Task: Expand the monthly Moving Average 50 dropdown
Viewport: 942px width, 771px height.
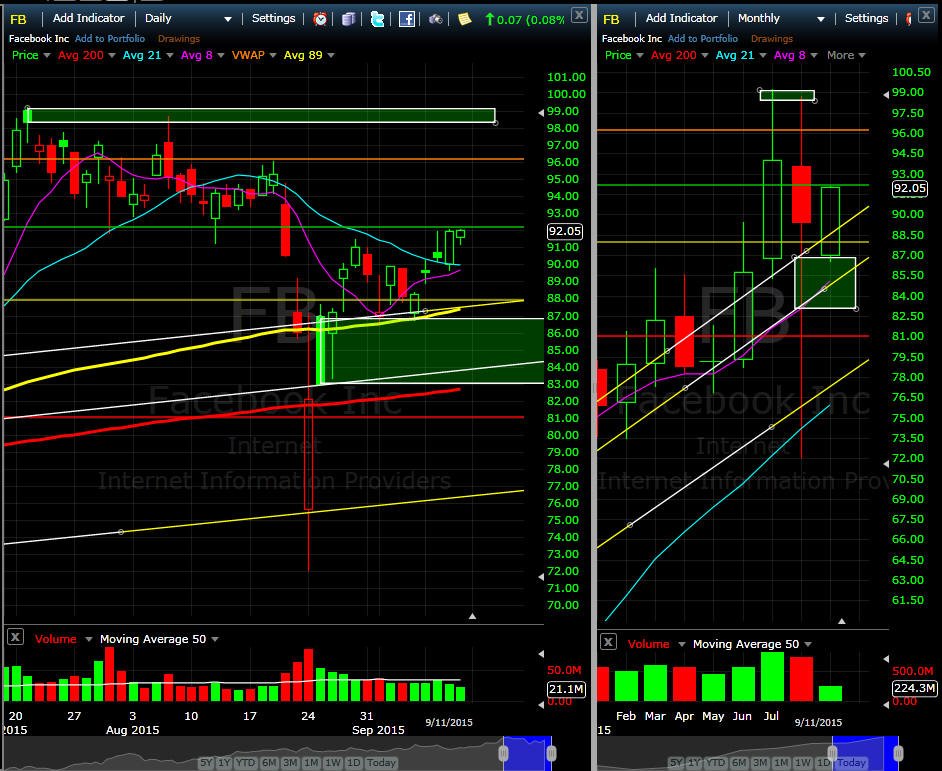Action: tap(808, 644)
